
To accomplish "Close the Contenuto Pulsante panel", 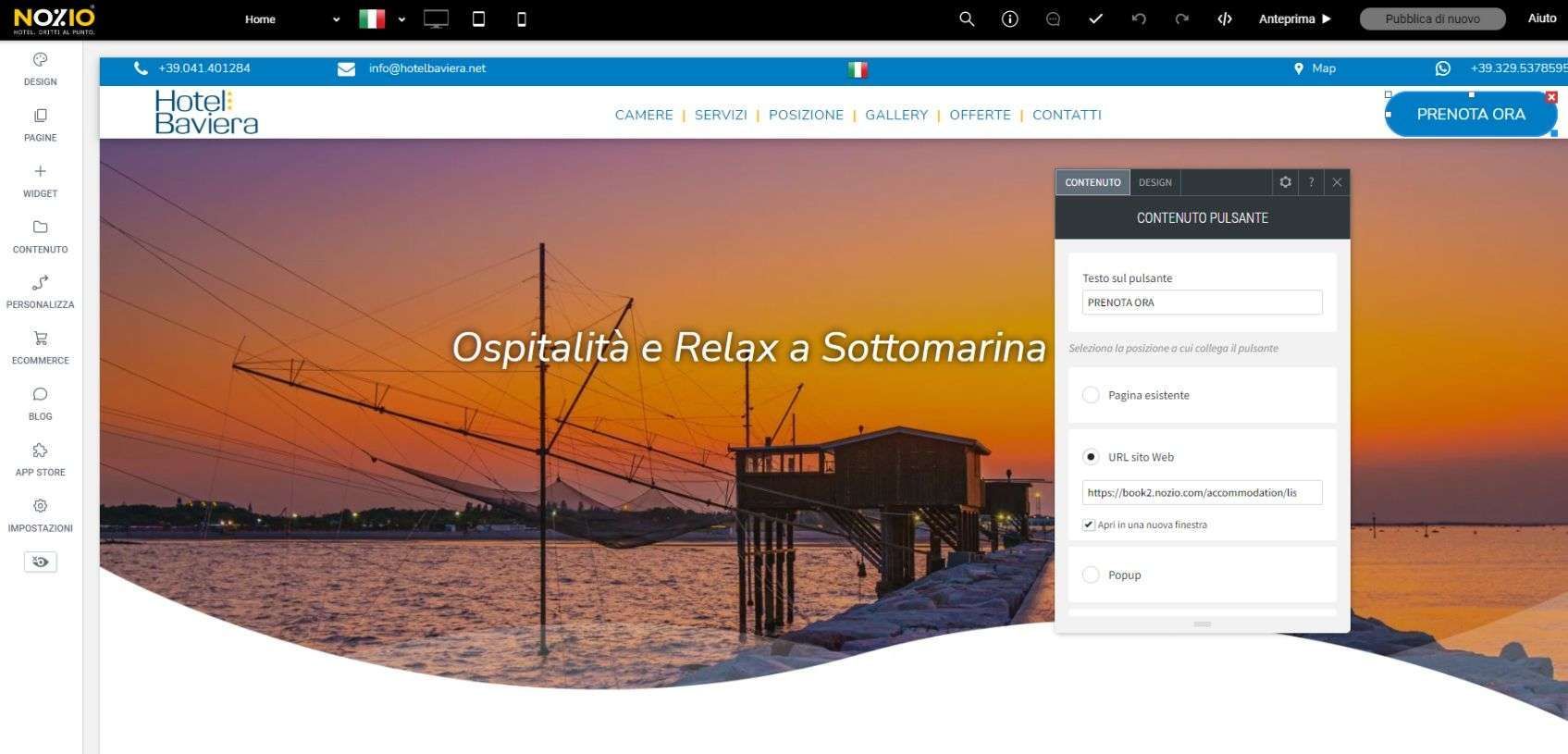I will [x=1337, y=182].
